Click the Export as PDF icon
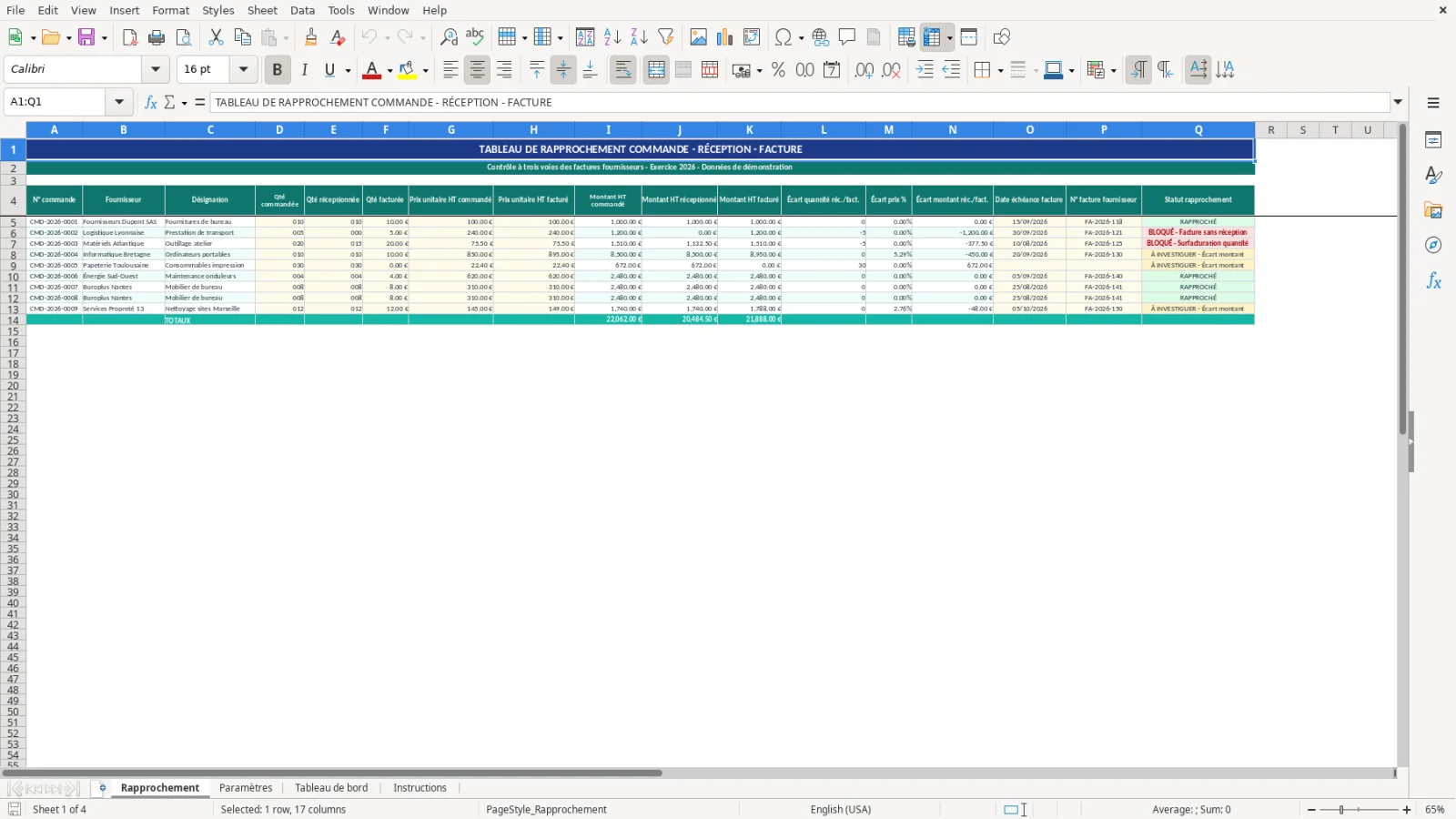The width and height of the screenshot is (1456, 819). point(130,37)
